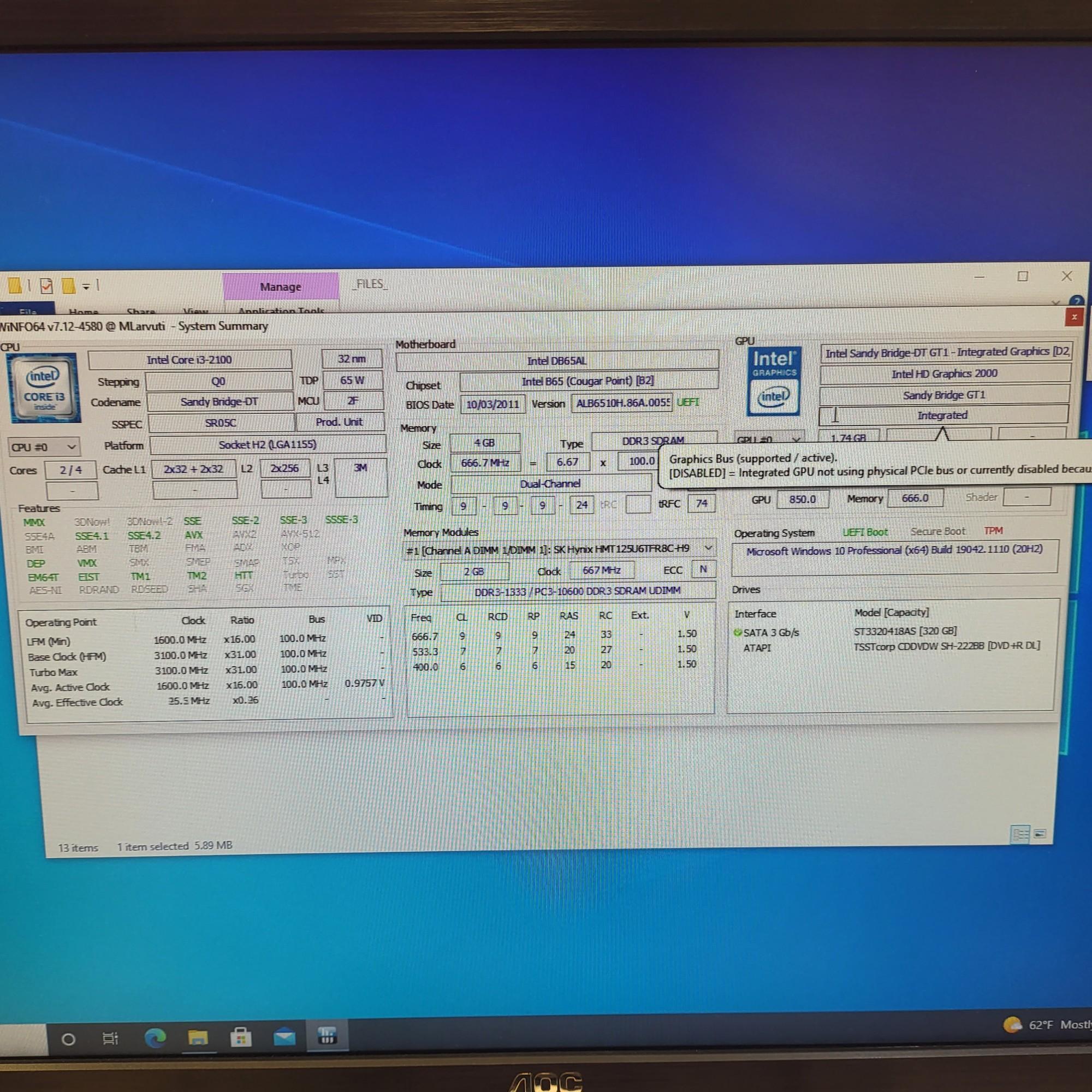This screenshot has width=1092, height=1092.
Task: Click the Sandy Bridge GT1 field
Action: click(x=944, y=395)
